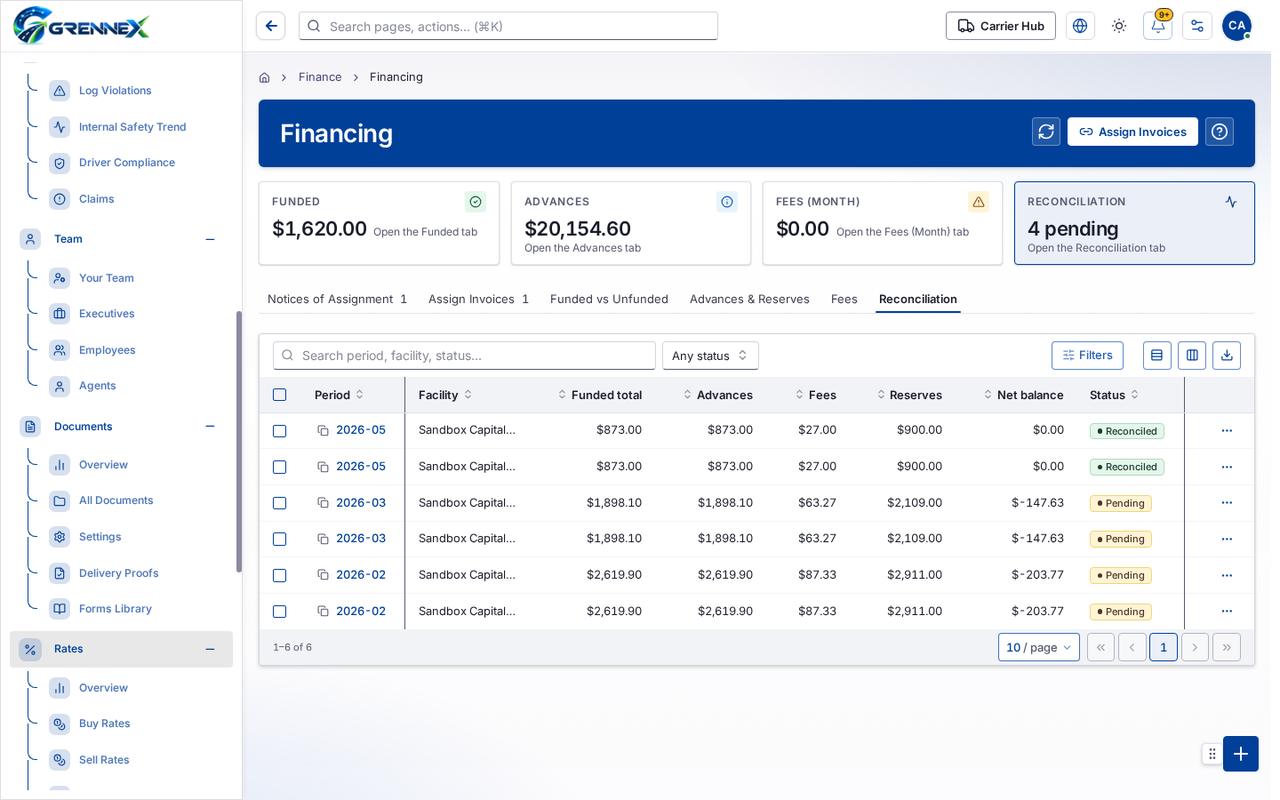Click the Finance breadcrumb link
Screen dimensions: 1280x800
pos(320,77)
